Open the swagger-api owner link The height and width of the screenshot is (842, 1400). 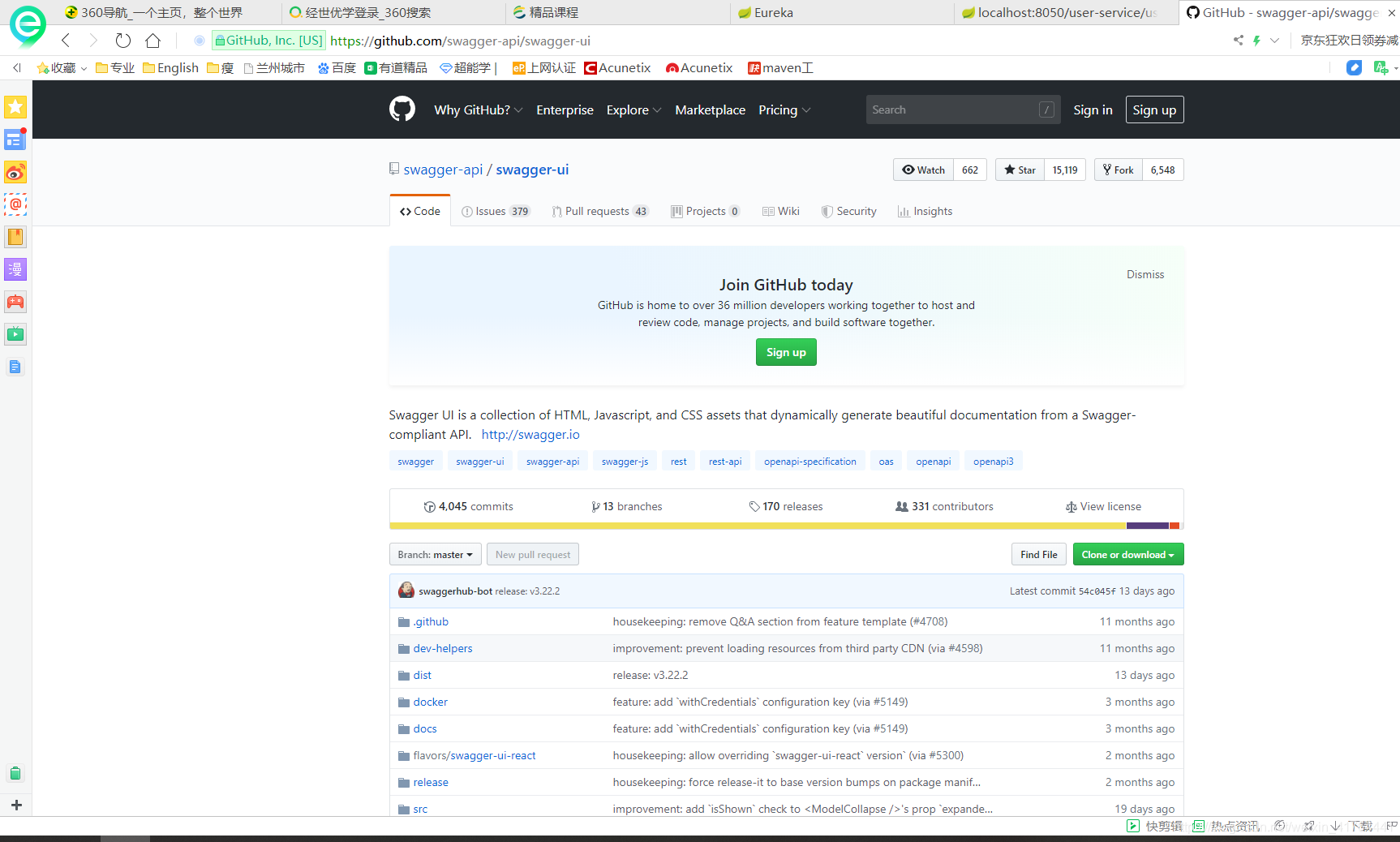(x=443, y=170)
